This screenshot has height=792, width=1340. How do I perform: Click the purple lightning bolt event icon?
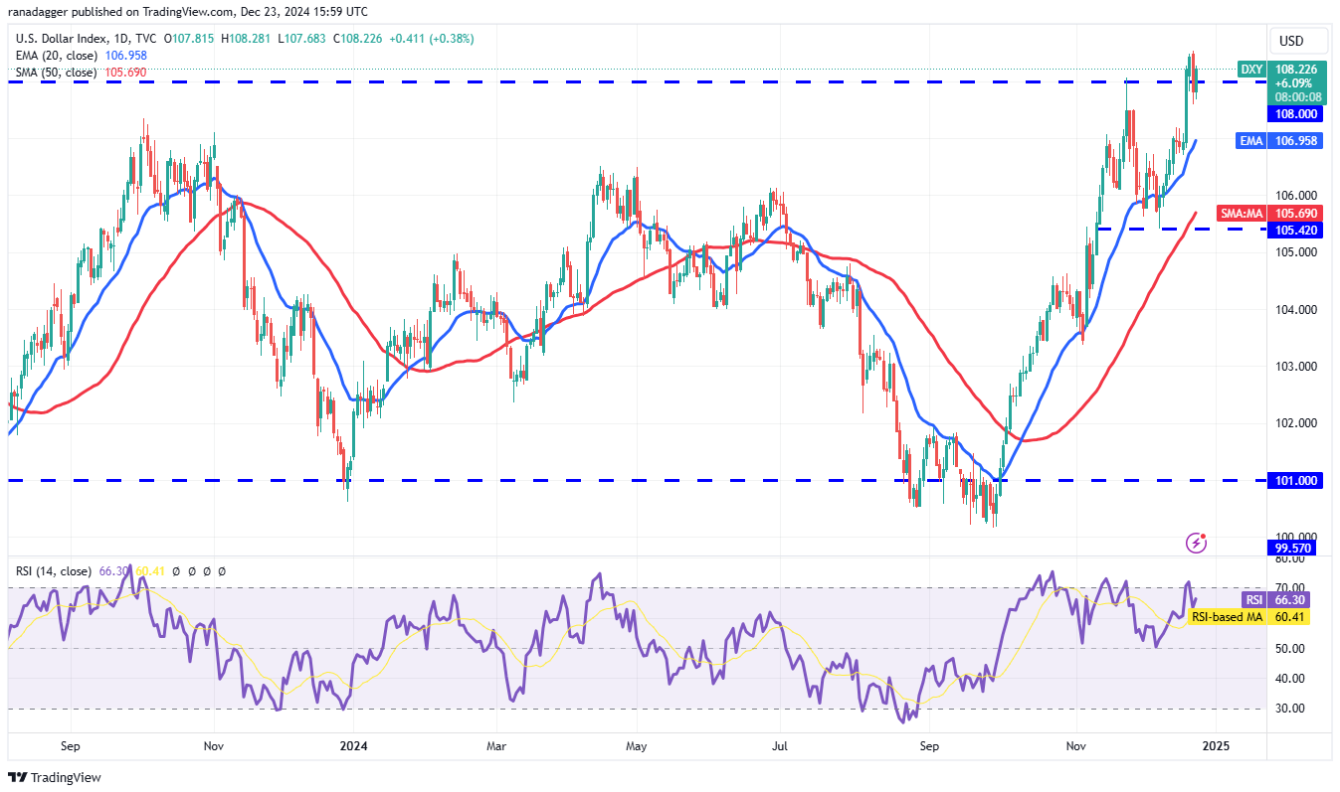pos(1195,543)
